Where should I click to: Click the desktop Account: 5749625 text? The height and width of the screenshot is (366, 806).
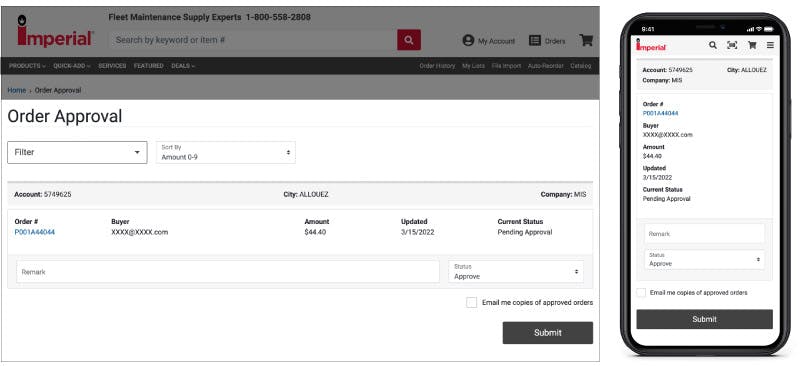(43, 194)
